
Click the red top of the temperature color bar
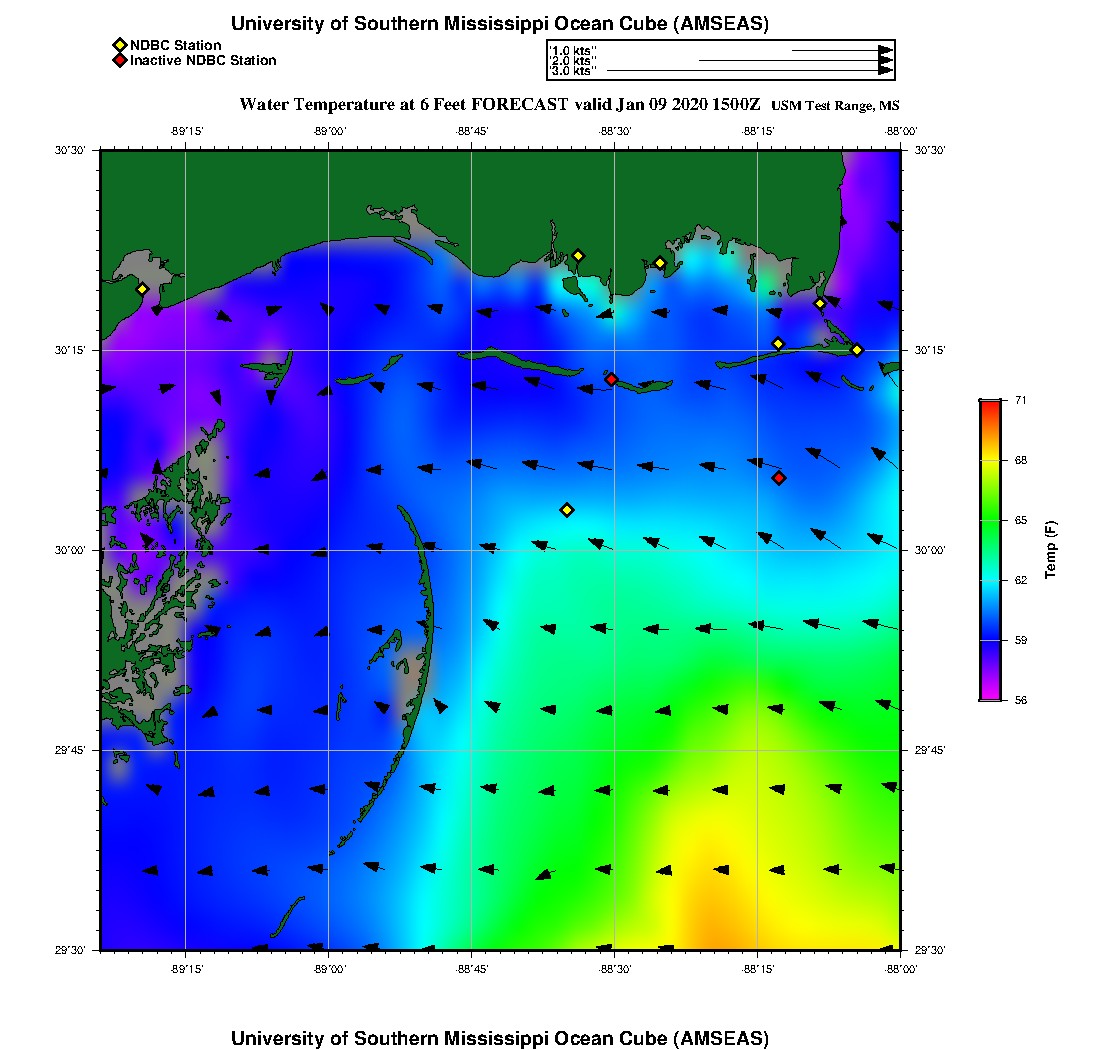989,405
